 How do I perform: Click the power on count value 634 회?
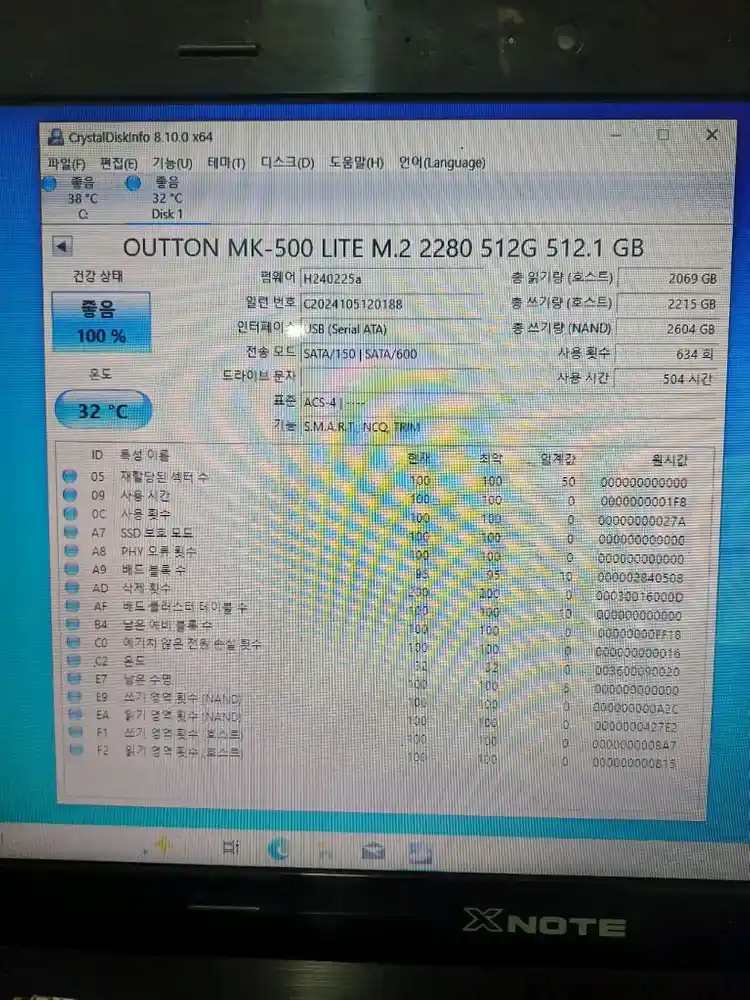(666, 354)
